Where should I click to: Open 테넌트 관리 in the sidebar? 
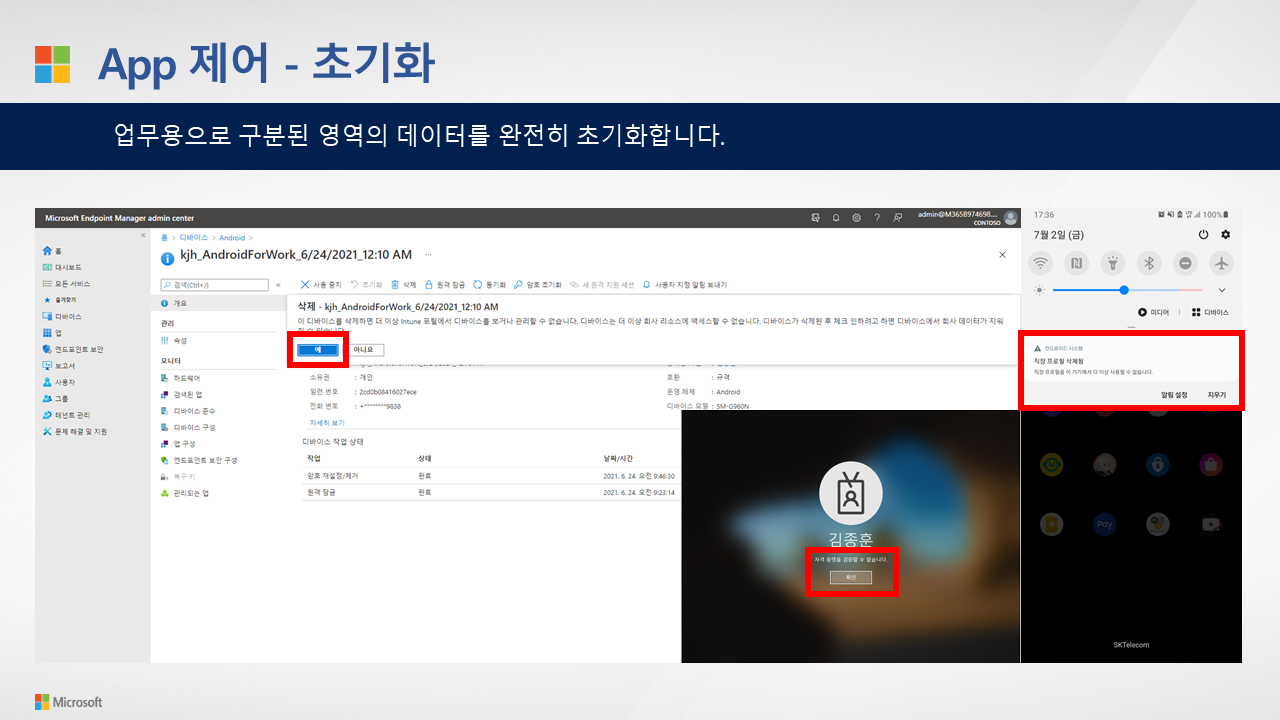[66, 414]
